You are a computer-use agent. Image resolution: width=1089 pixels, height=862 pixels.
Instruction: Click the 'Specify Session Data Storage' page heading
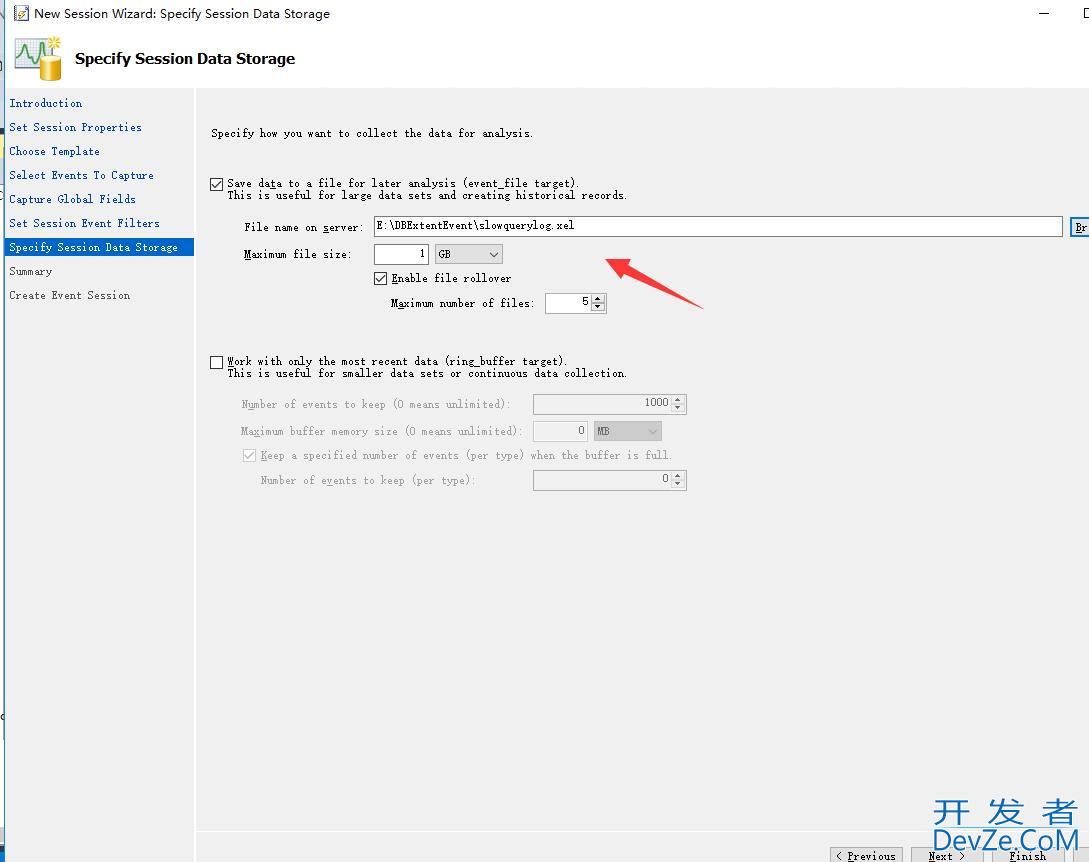click(x=185, y=59)
